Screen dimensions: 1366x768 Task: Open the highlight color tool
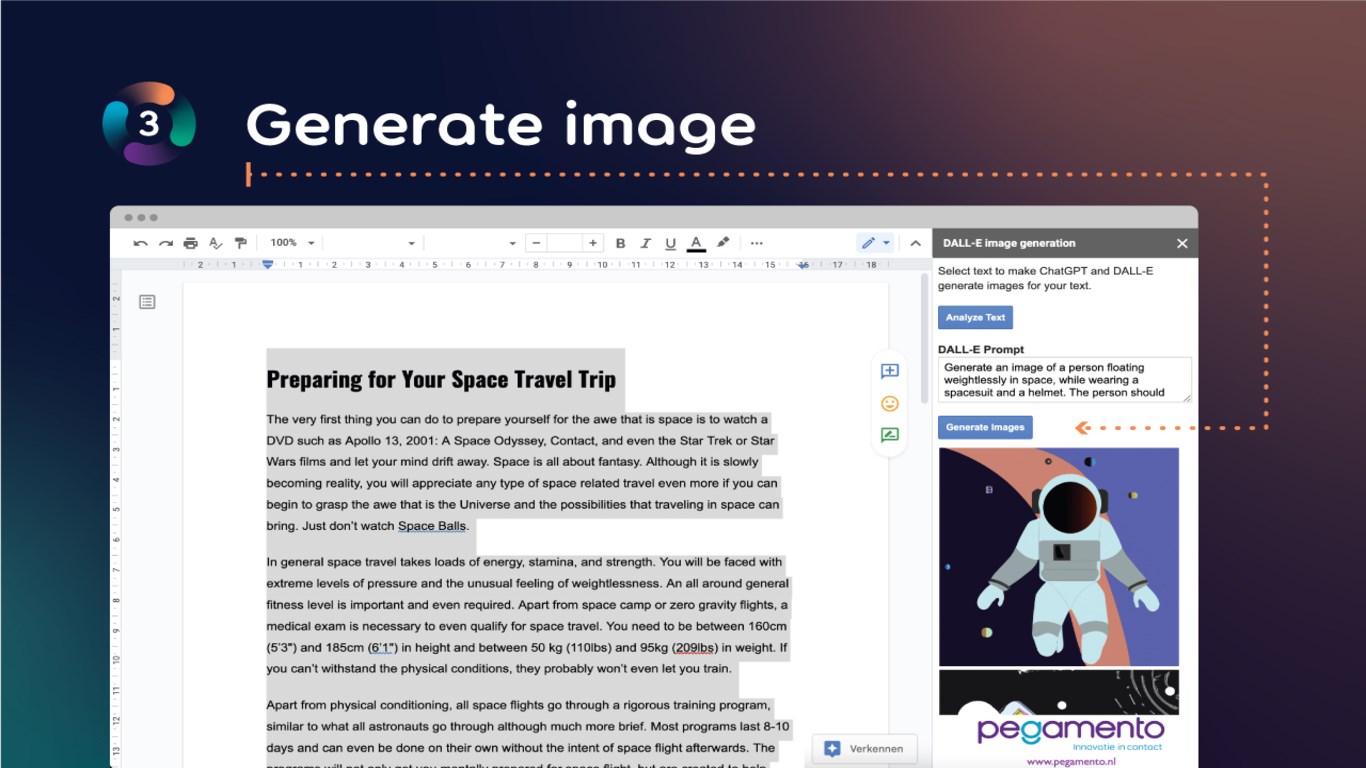pos(722,243)
